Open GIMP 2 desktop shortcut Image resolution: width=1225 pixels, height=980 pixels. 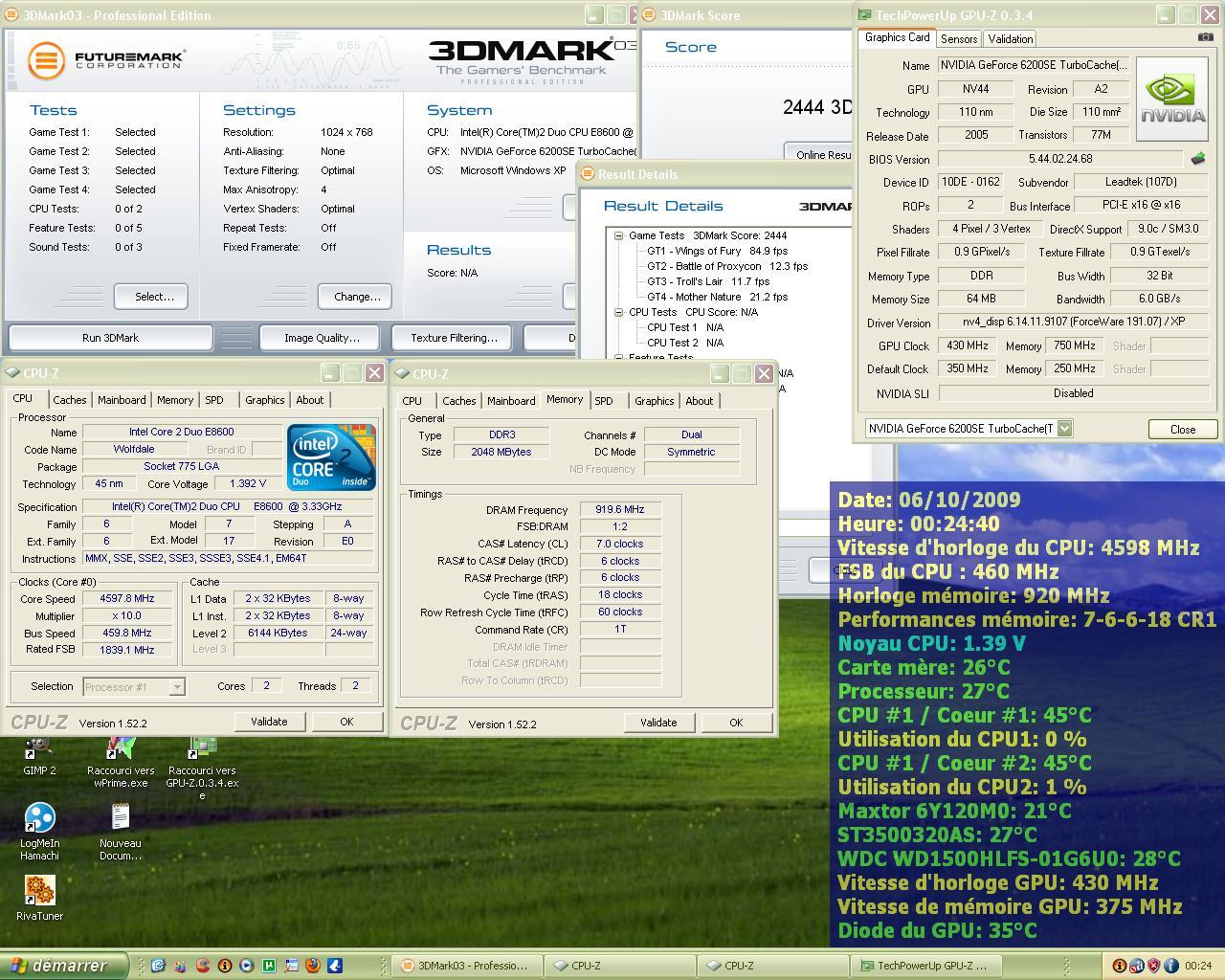pos(39,755)
